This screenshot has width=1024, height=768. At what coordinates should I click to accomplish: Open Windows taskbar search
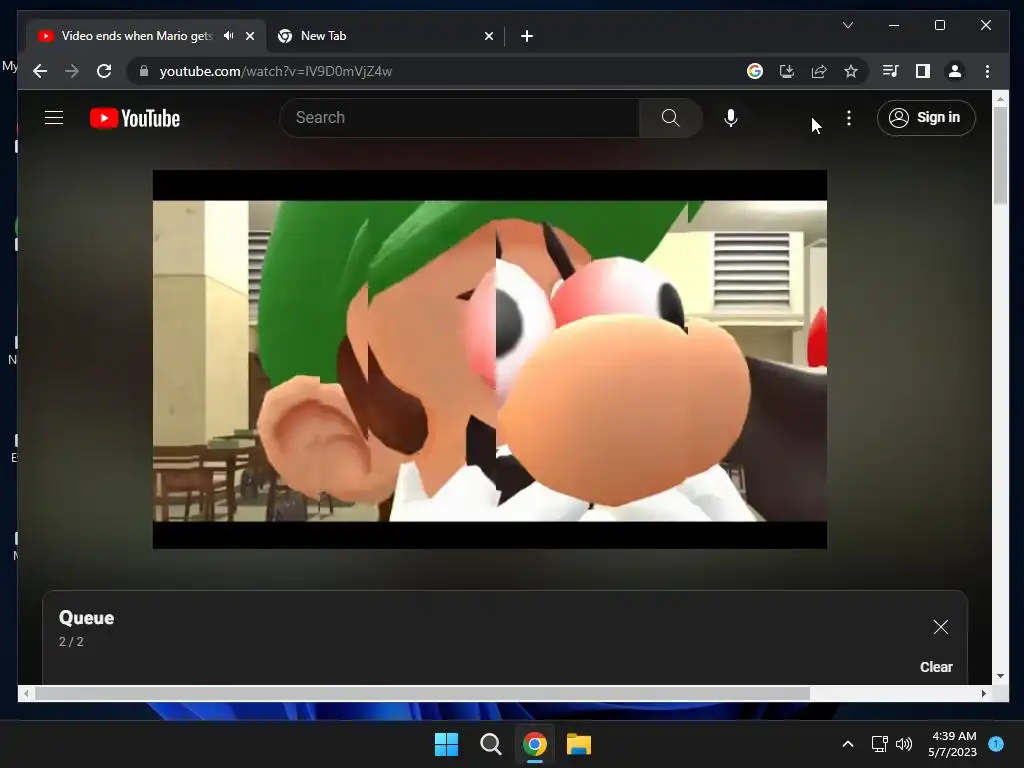[x=490, y=744]
